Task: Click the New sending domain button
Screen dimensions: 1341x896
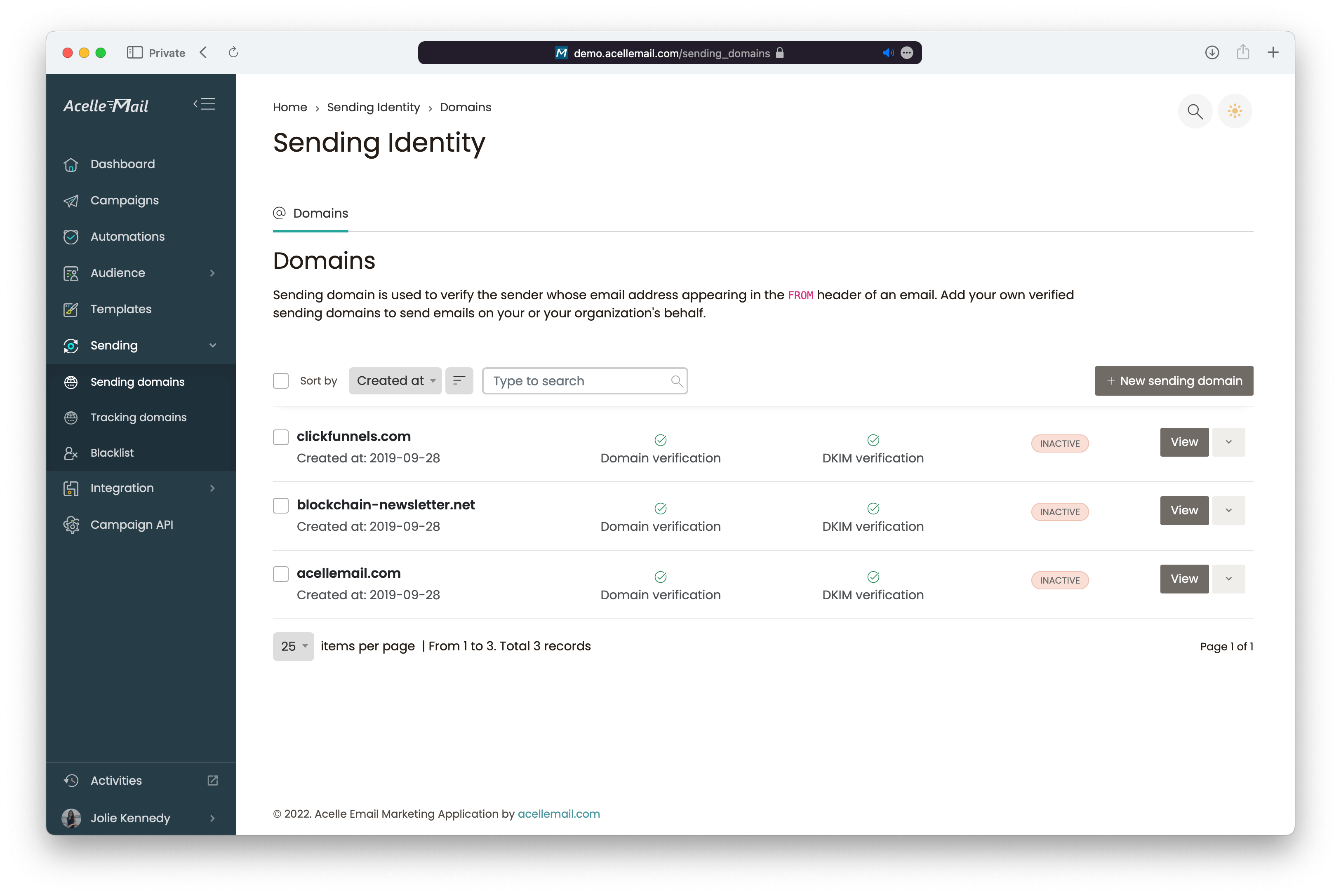Action: coord(1173,380)
